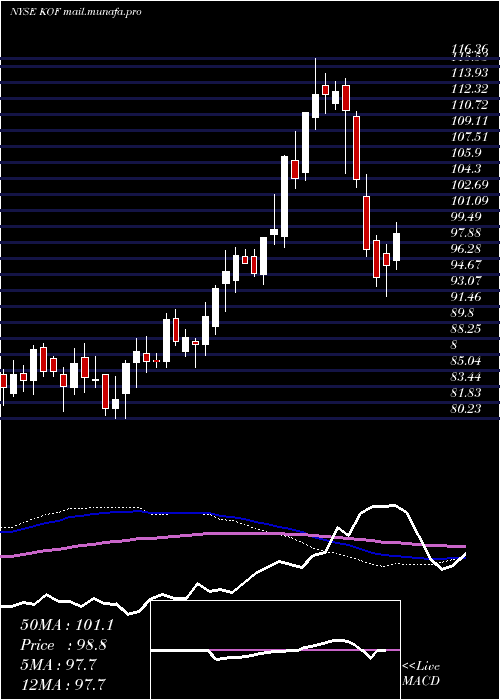Click the 107.51 price axis label
500x700 pixels.
tap(470, 137)
